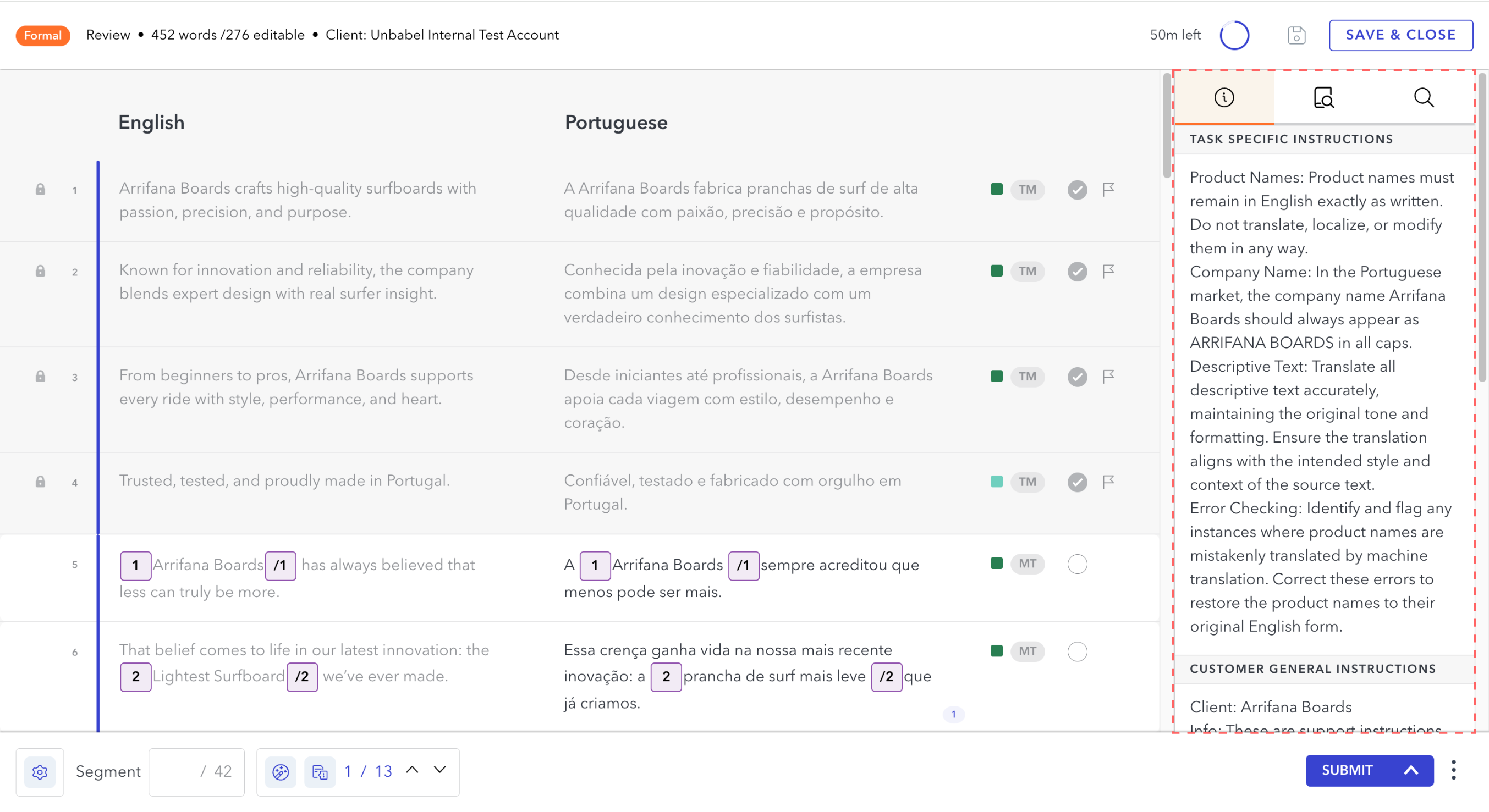Click the lock icon on segment 1

click(x=41, y=189)
